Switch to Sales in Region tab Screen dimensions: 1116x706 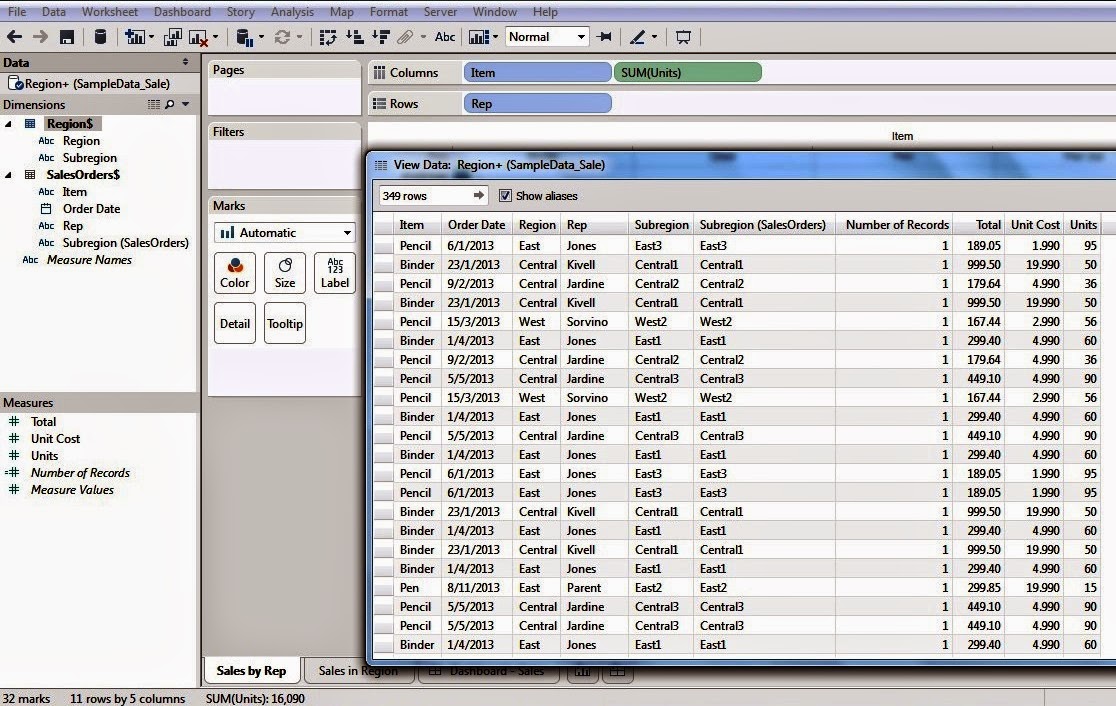[x=358, y=670]
